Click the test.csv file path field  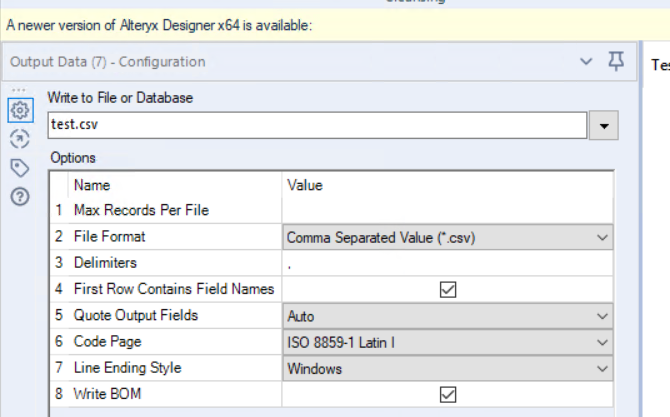click(318, 126)
